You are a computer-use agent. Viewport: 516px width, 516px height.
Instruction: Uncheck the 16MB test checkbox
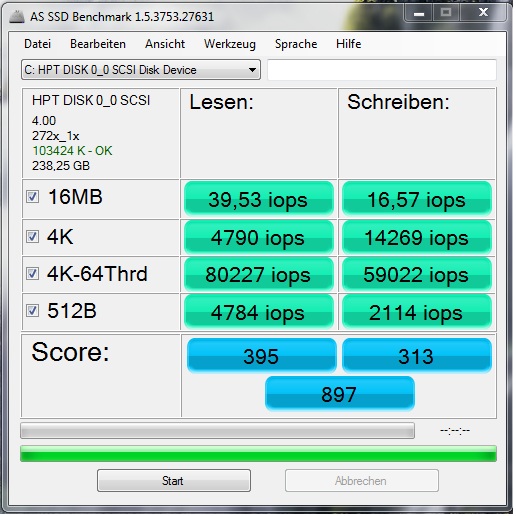tap(32, 196)
